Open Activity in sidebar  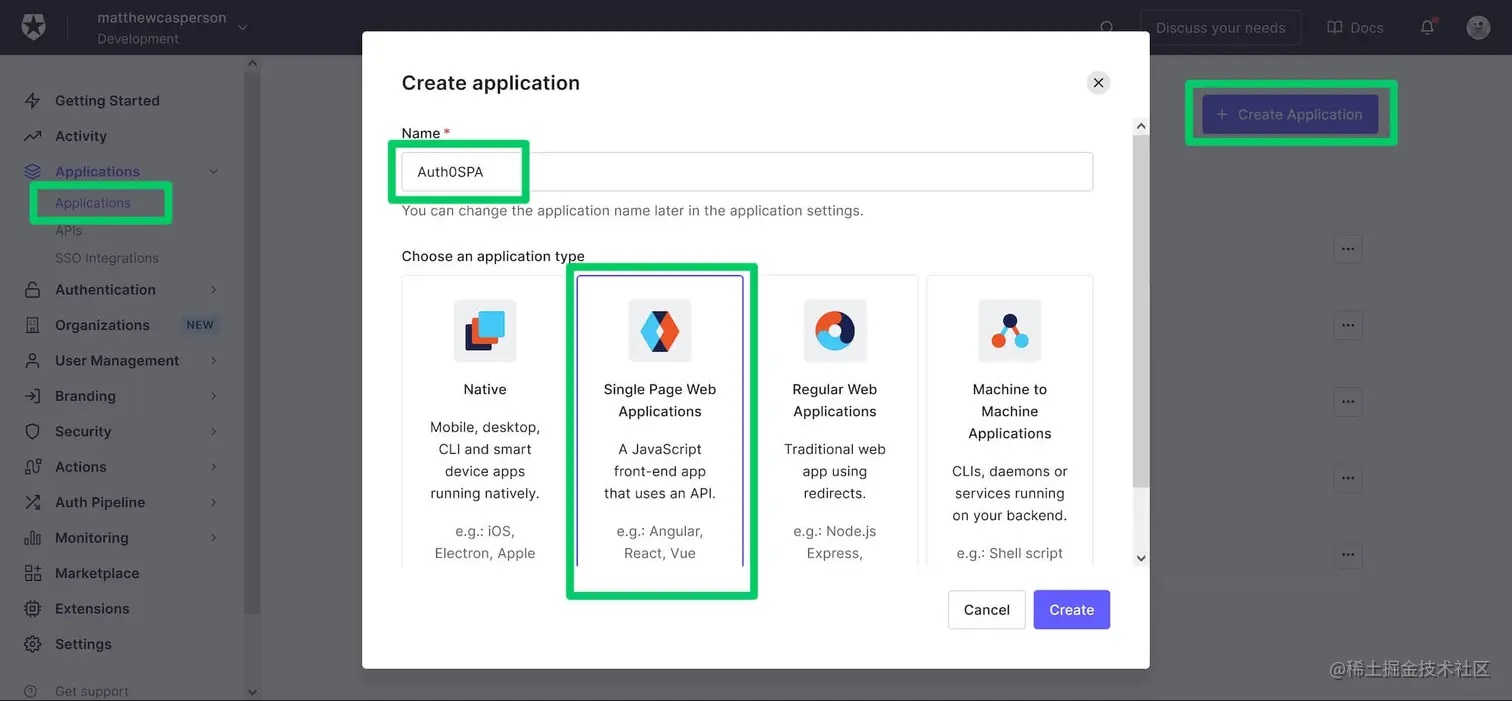pos(81,136)
